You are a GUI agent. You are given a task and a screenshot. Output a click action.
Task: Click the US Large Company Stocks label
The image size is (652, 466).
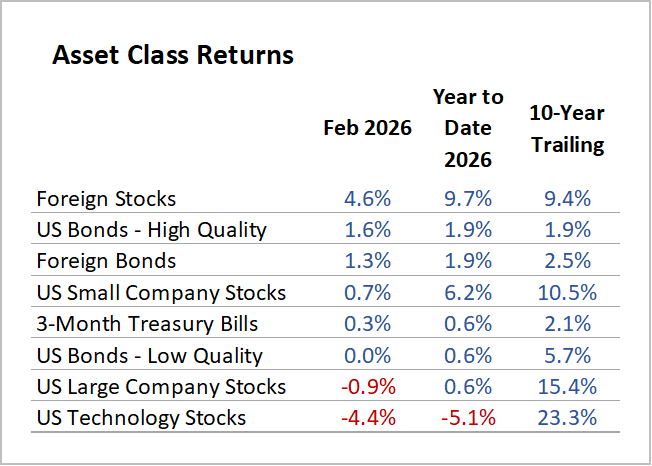[160, 386]
